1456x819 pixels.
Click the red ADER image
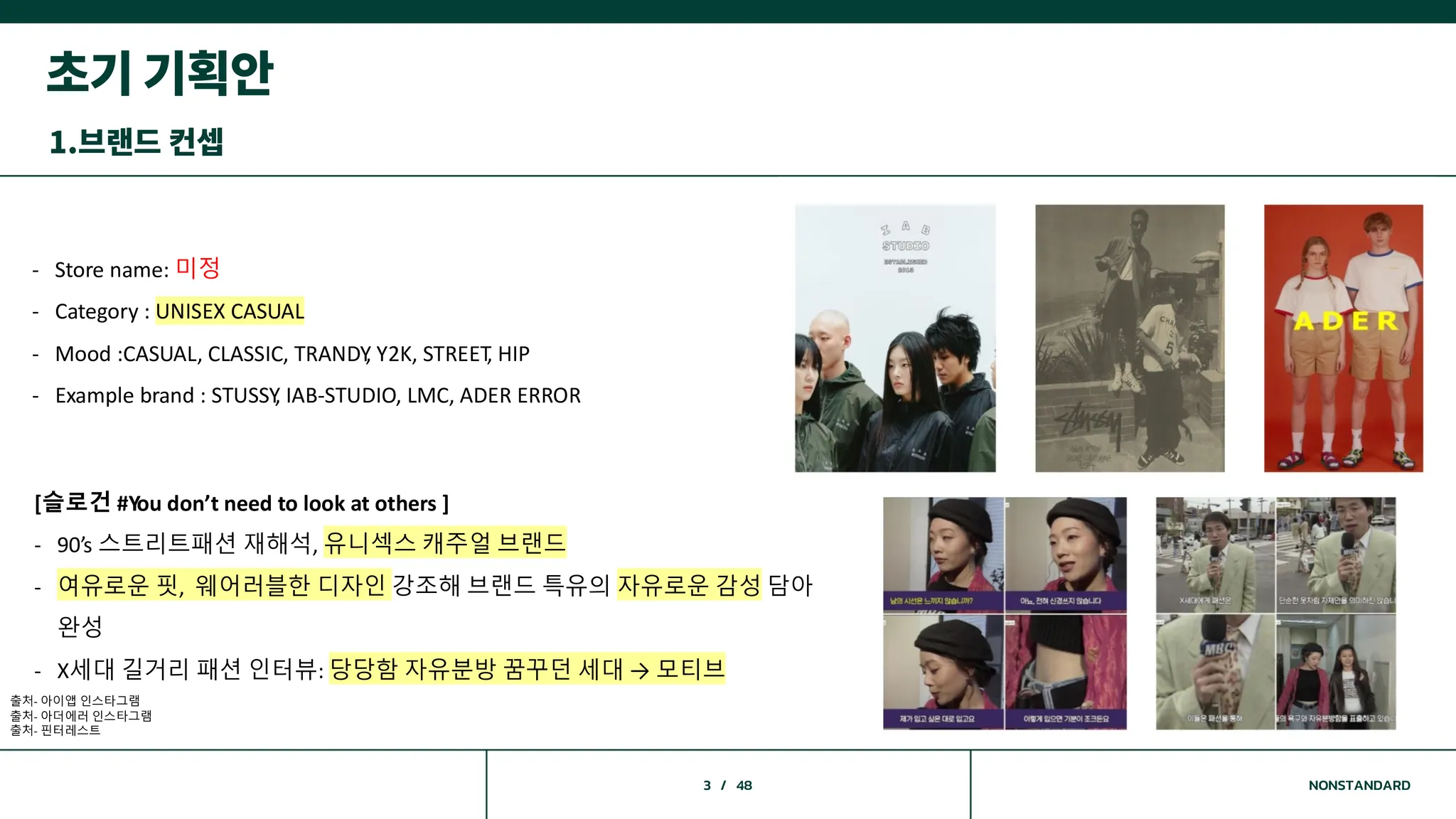1343,338
